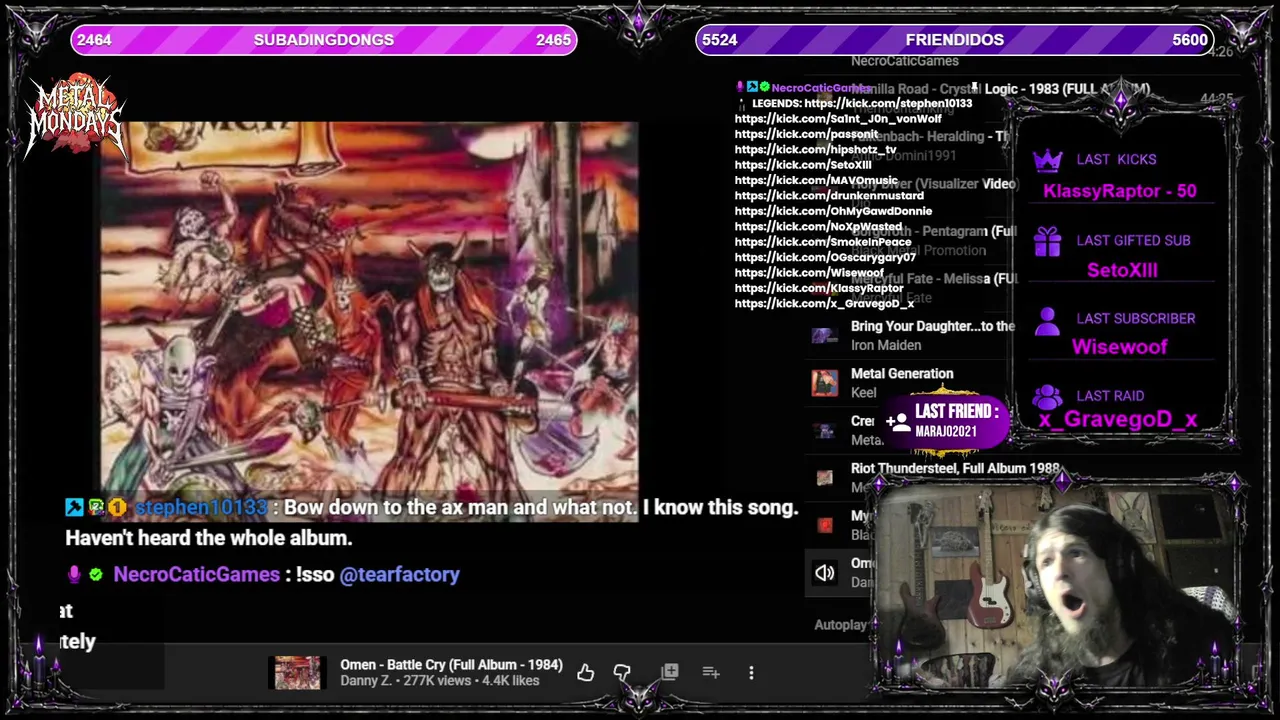The image size is (1280, 720).
Task: Click the Riot Thundersteel queue thumbnail
Action: (825, 478)
